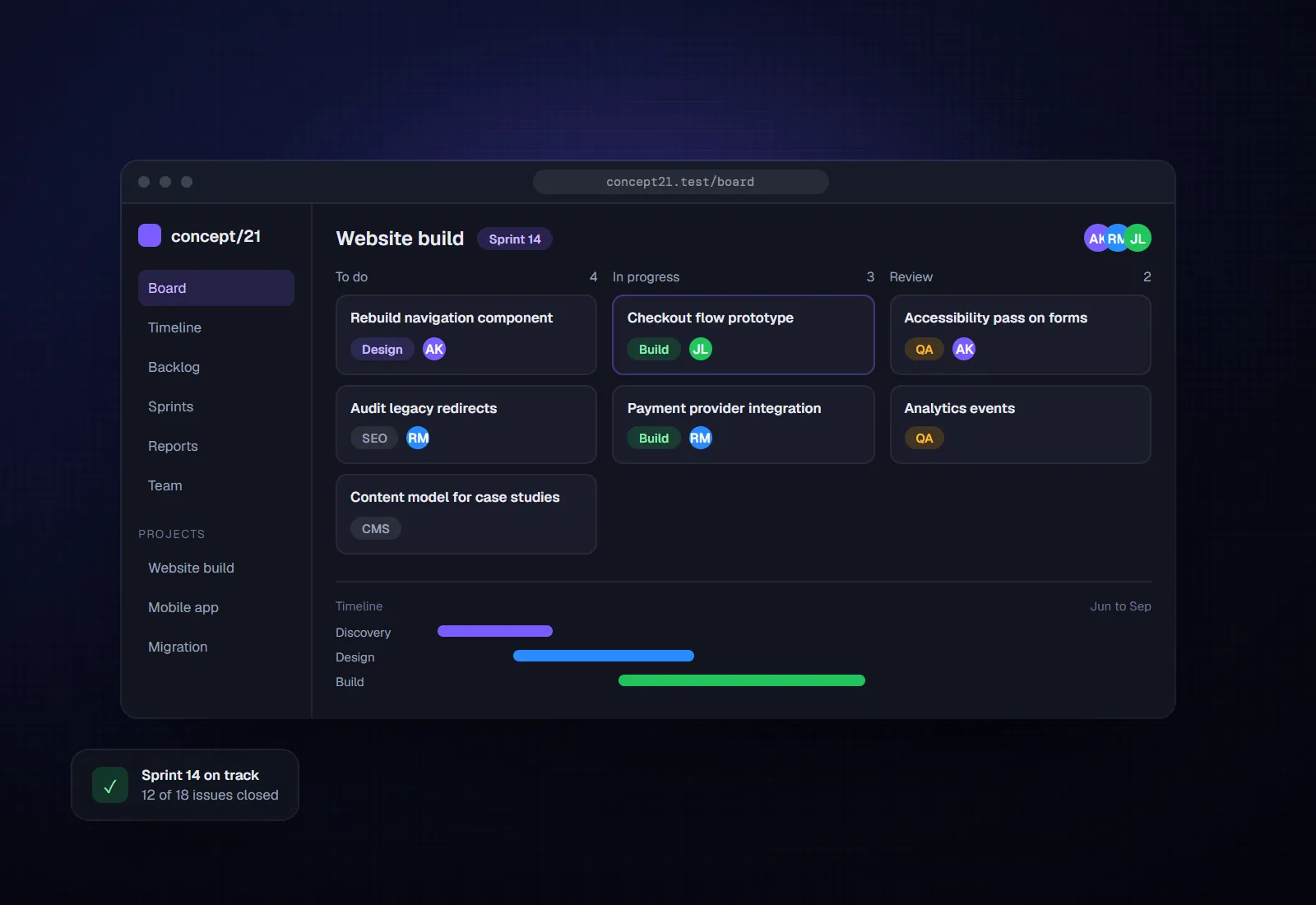Select Website build project in sidebar
The height and width of the screenshot is (905, 1316).
click(x=216, y=568)
